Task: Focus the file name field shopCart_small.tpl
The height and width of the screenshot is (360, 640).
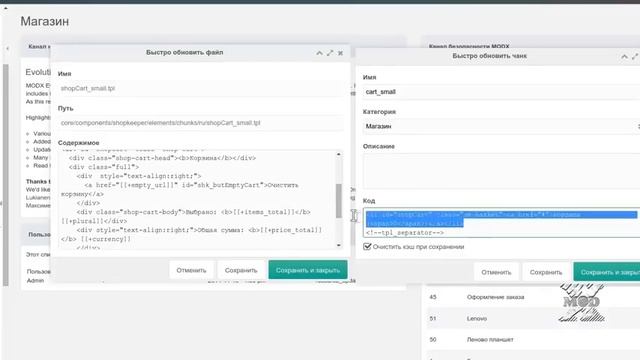Action: 200,89
